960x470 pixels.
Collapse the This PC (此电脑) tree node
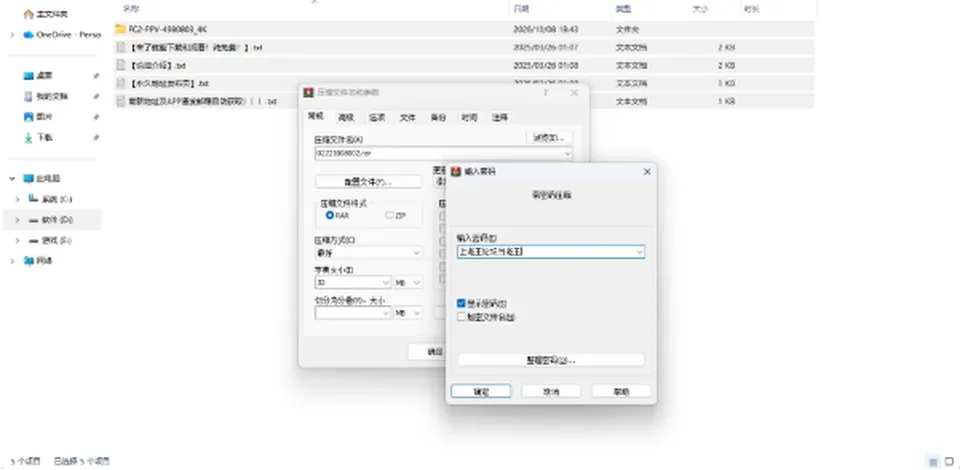pyautogui.click(x=12, y=179)
